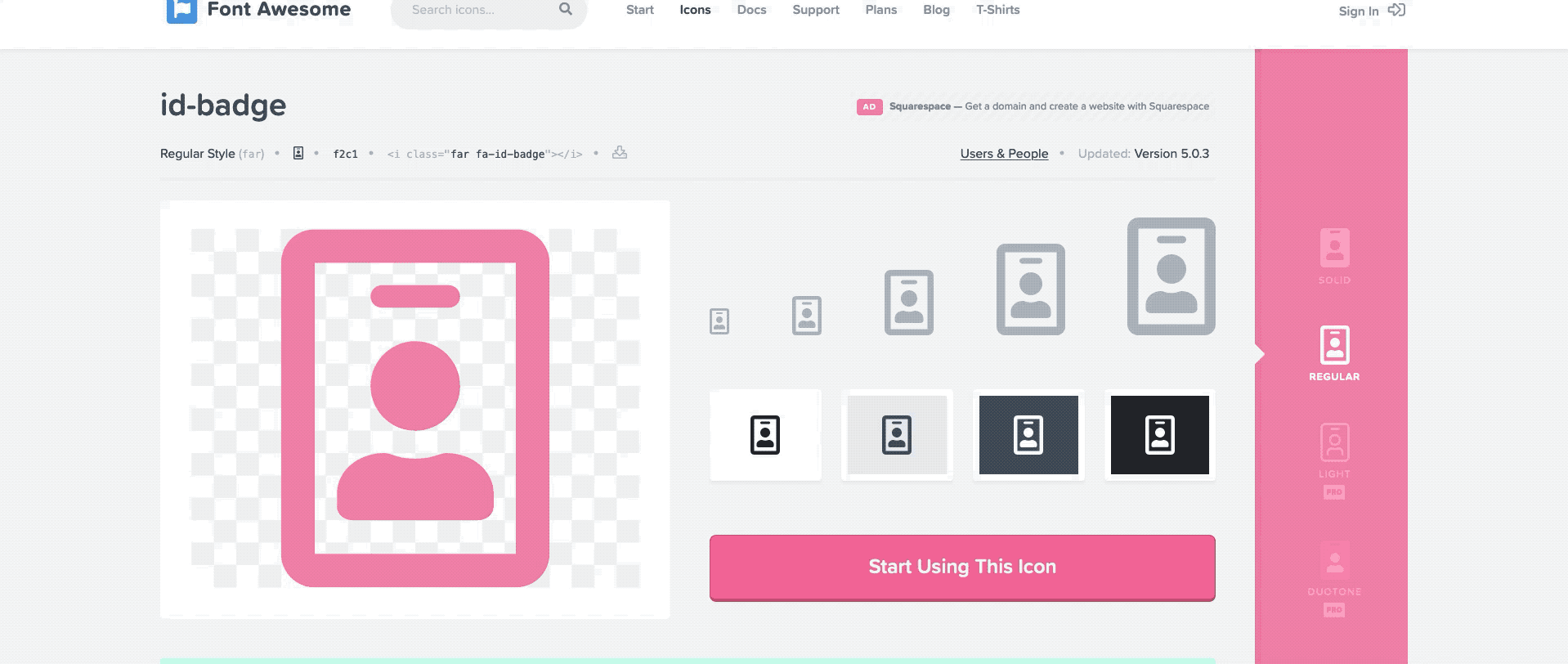The width and height of the screenshot is (1568, 664).
Task: Click the largest gray id-badge preview
Action: [x=1171, y=276]
